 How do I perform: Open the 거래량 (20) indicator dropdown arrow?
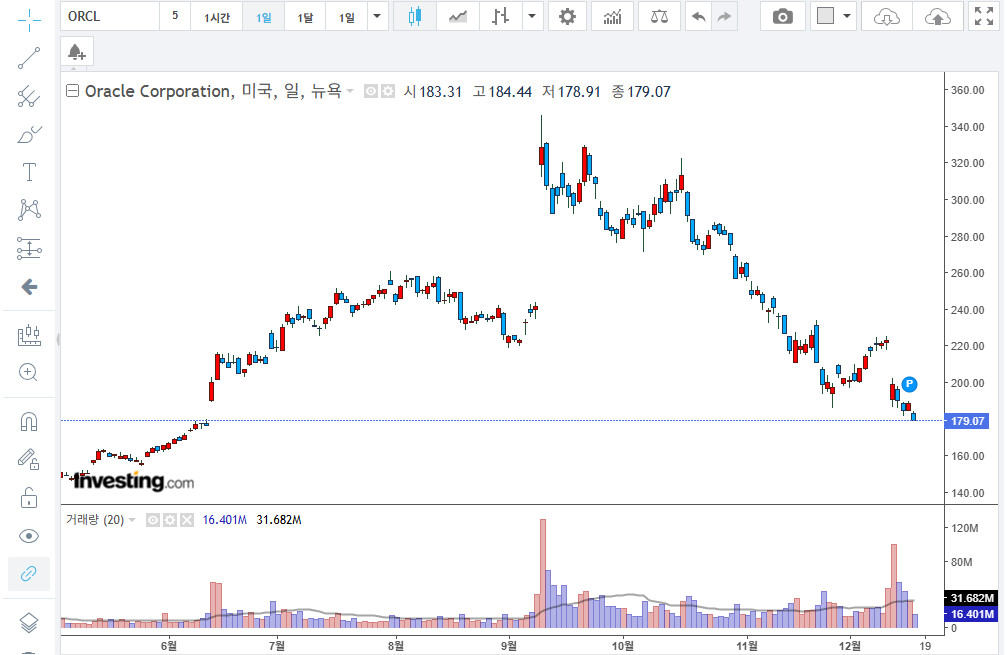tap(132, 520)
